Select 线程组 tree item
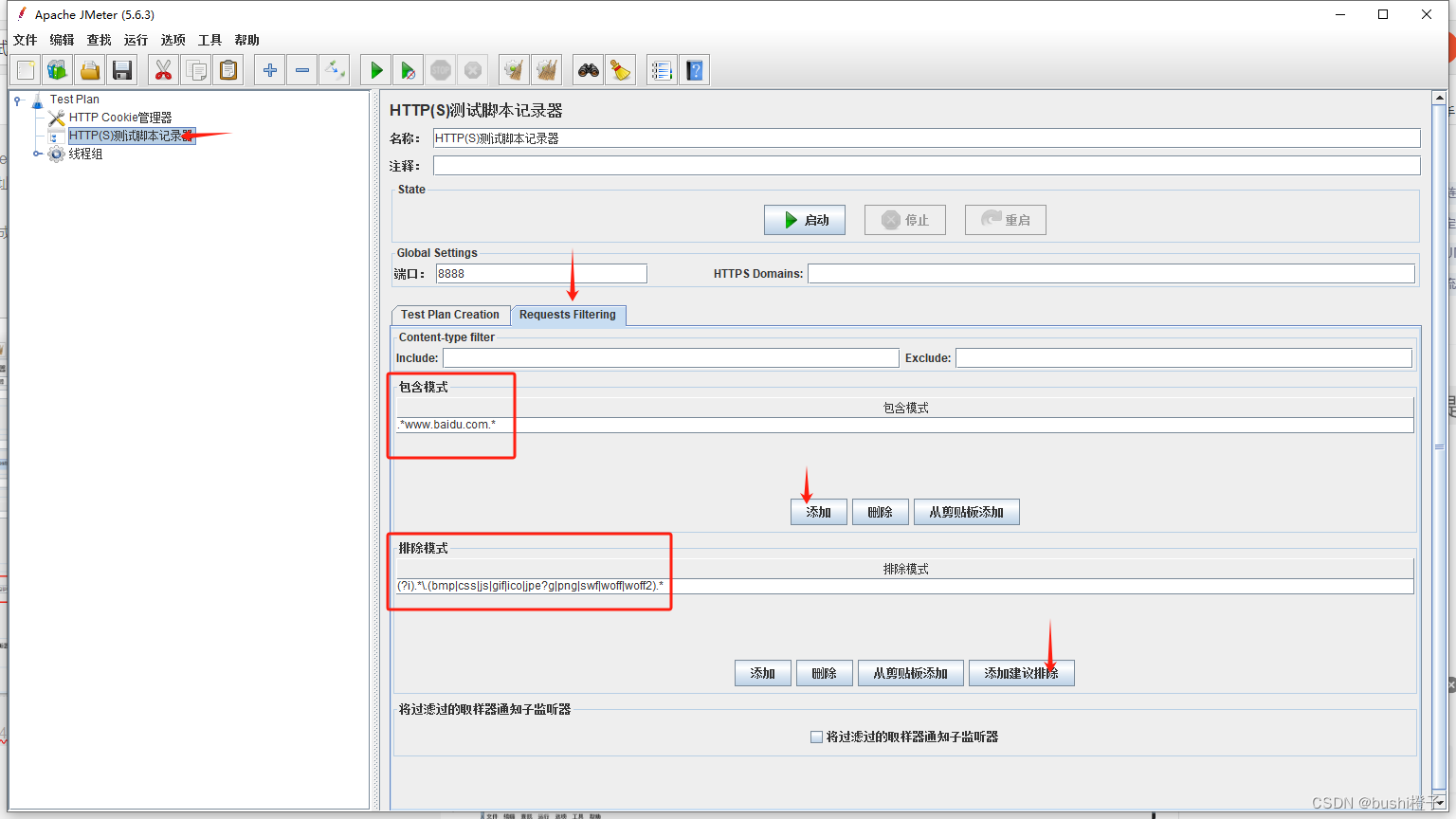This screenshot has height=819, width=1456. pos(85,154)
